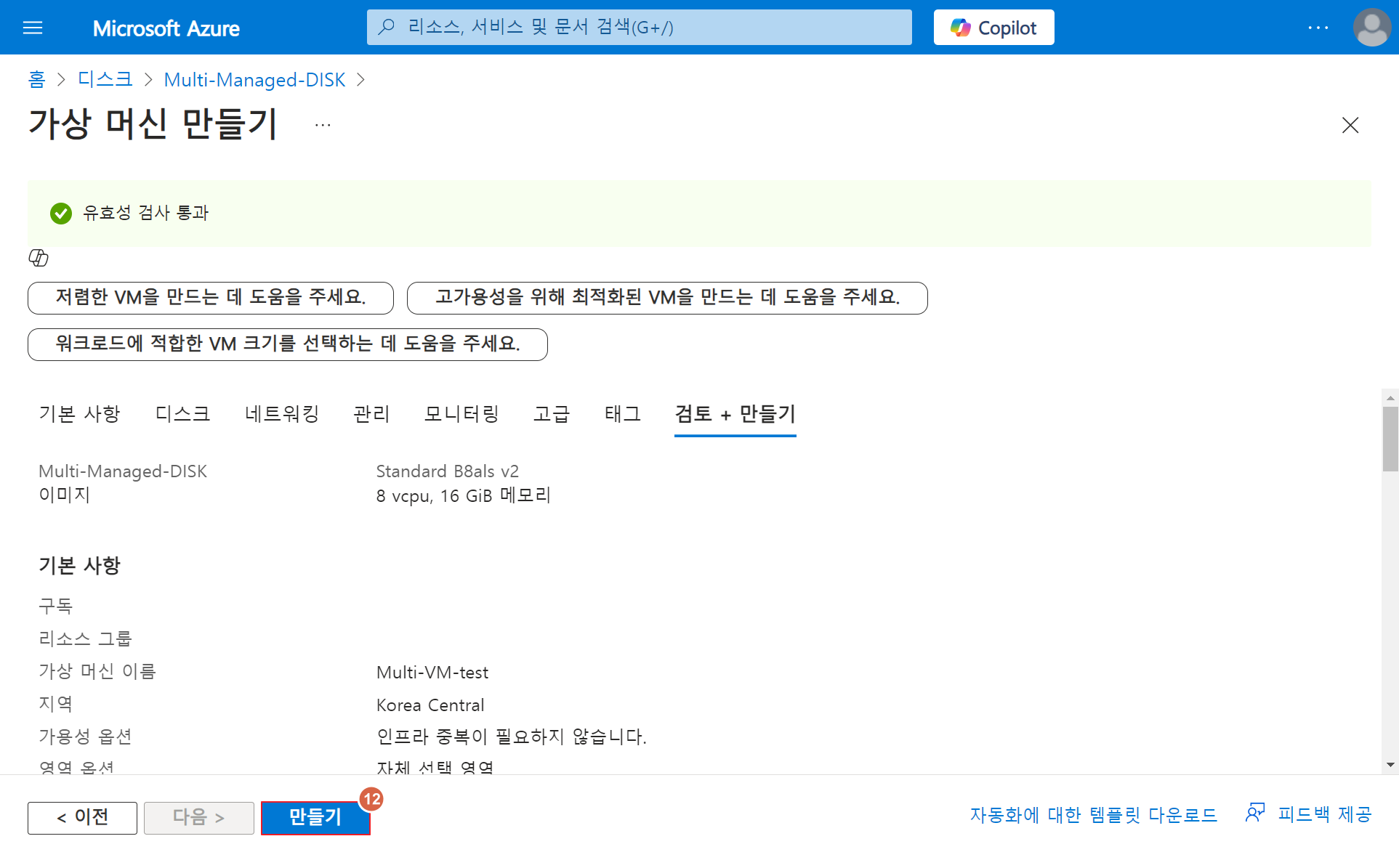Viewport: 1399px width, 868px height.
Task: Focus the resource search box
Action: click(x=639, y=28)
